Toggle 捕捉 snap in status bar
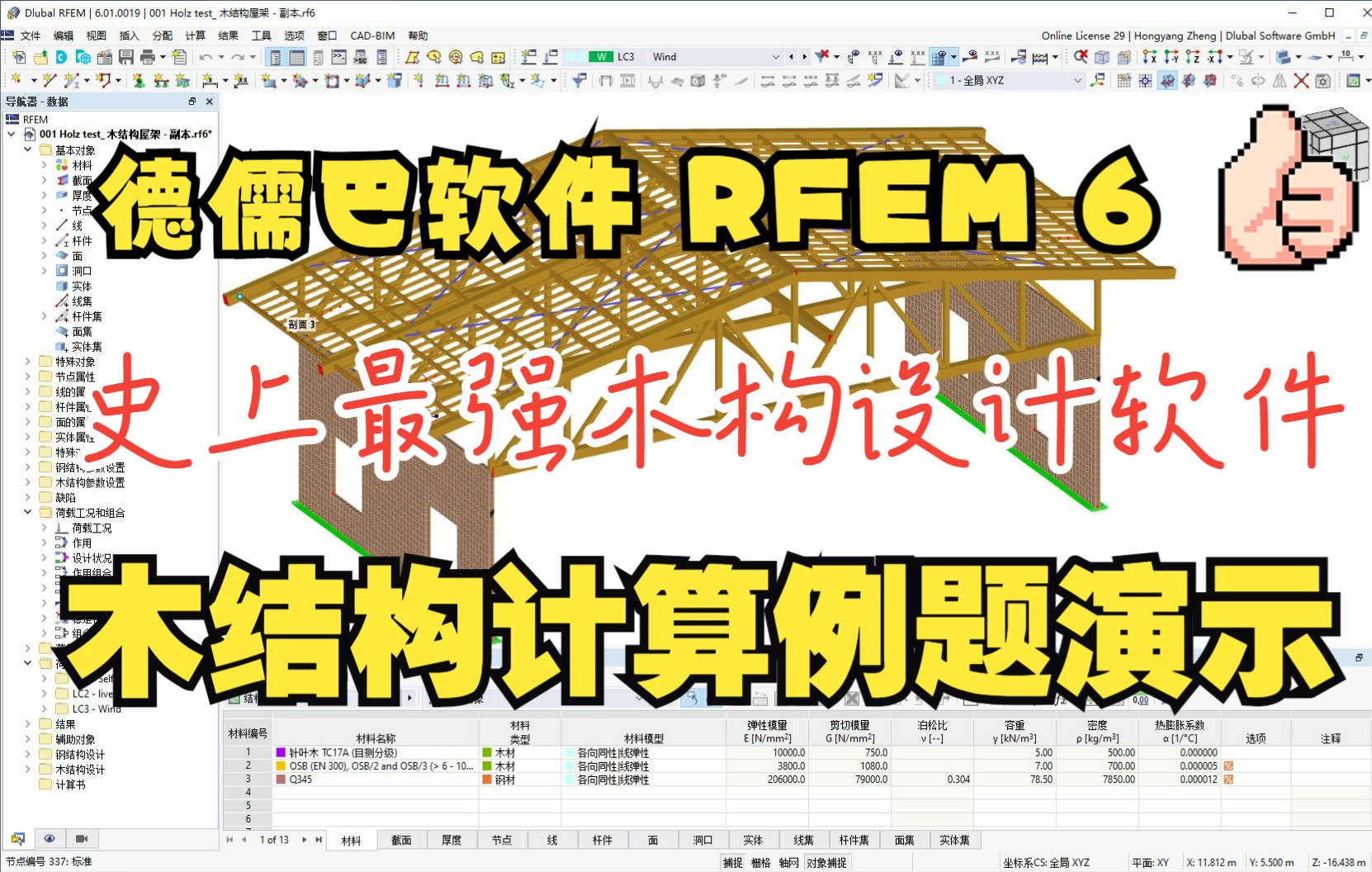Image resolution: width=1372 pixels, height=872 pixels. [733, 863]
